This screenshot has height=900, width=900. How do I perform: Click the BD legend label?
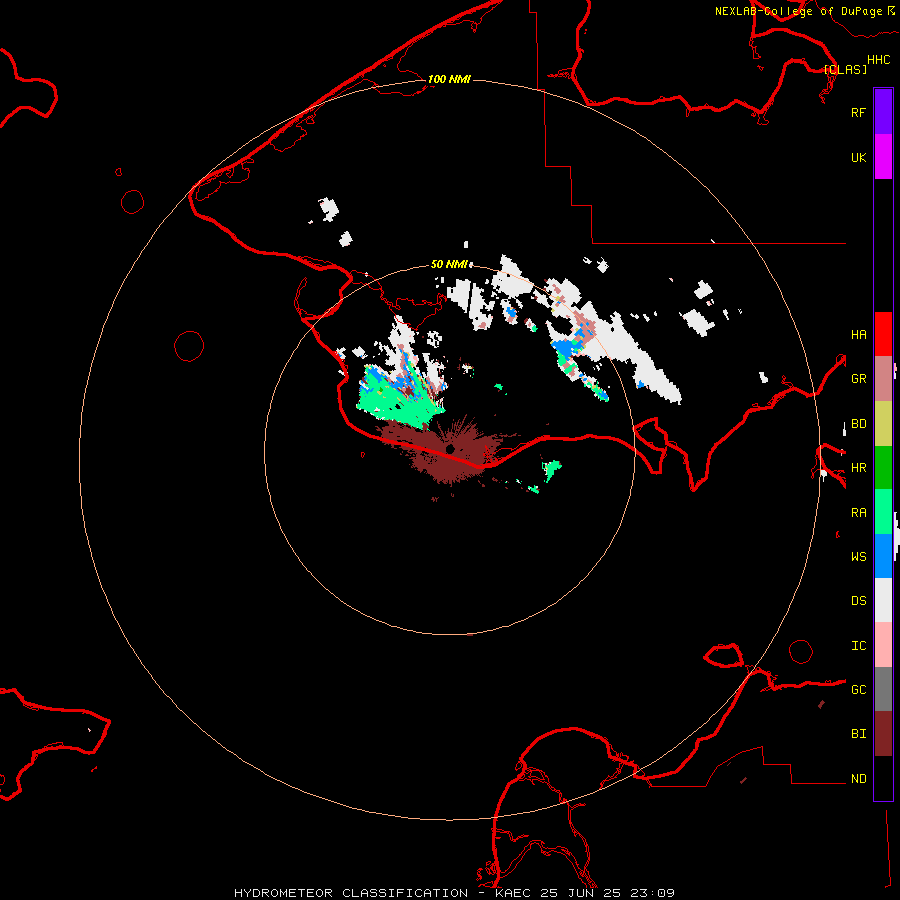click(x=858, y=424)
